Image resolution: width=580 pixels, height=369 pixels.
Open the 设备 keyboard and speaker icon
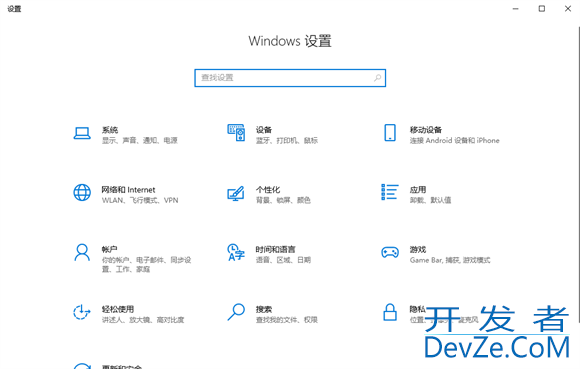pos(236,132)
